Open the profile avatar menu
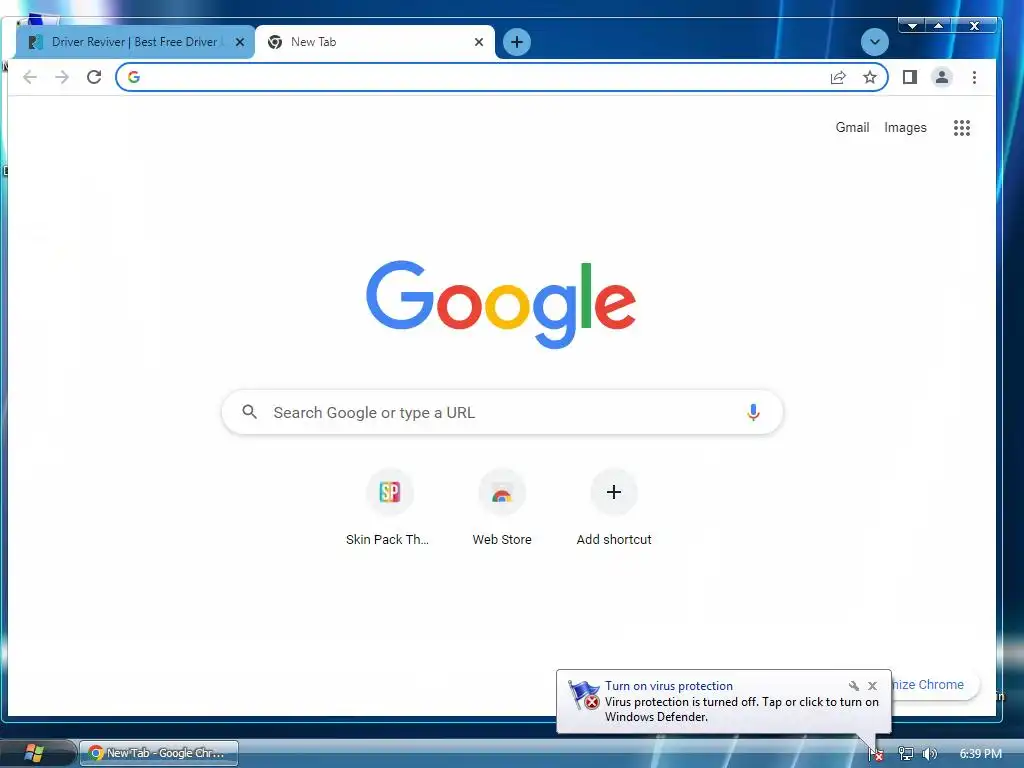 click(x=942, y=77)
